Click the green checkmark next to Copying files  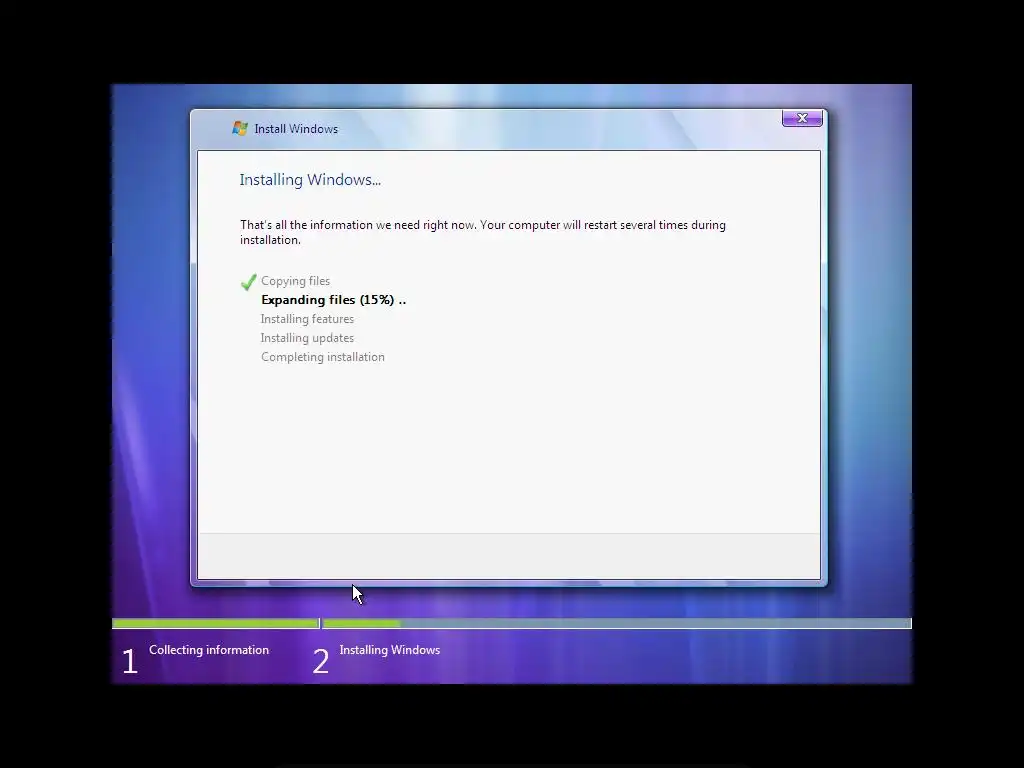coord(248,282)
